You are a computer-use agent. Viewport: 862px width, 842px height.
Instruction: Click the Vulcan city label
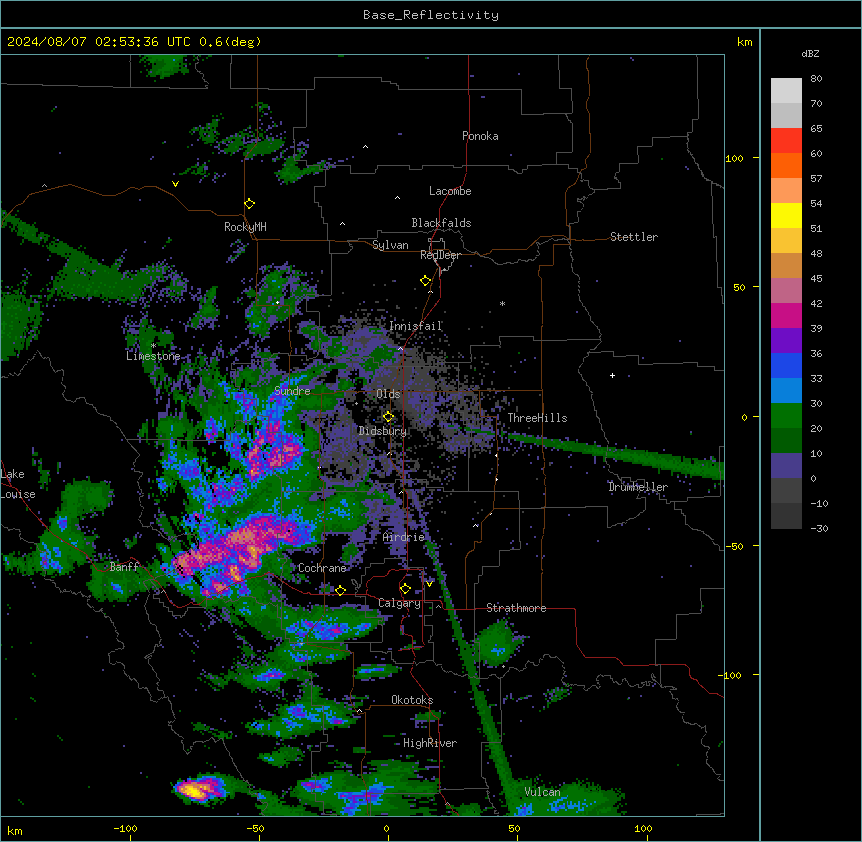click(x=543, y=792)
